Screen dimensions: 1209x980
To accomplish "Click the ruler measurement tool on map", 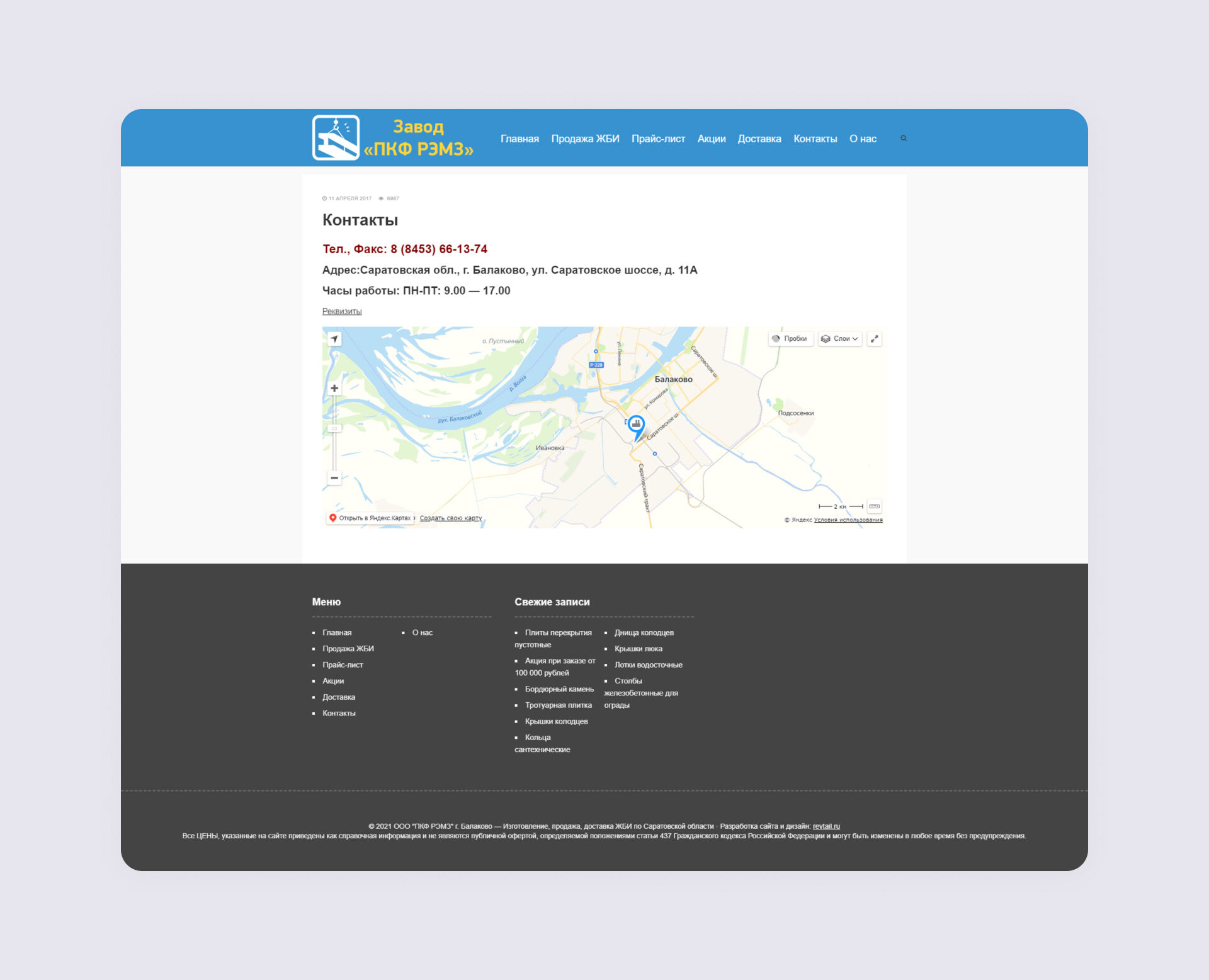I will coord(874,506).
